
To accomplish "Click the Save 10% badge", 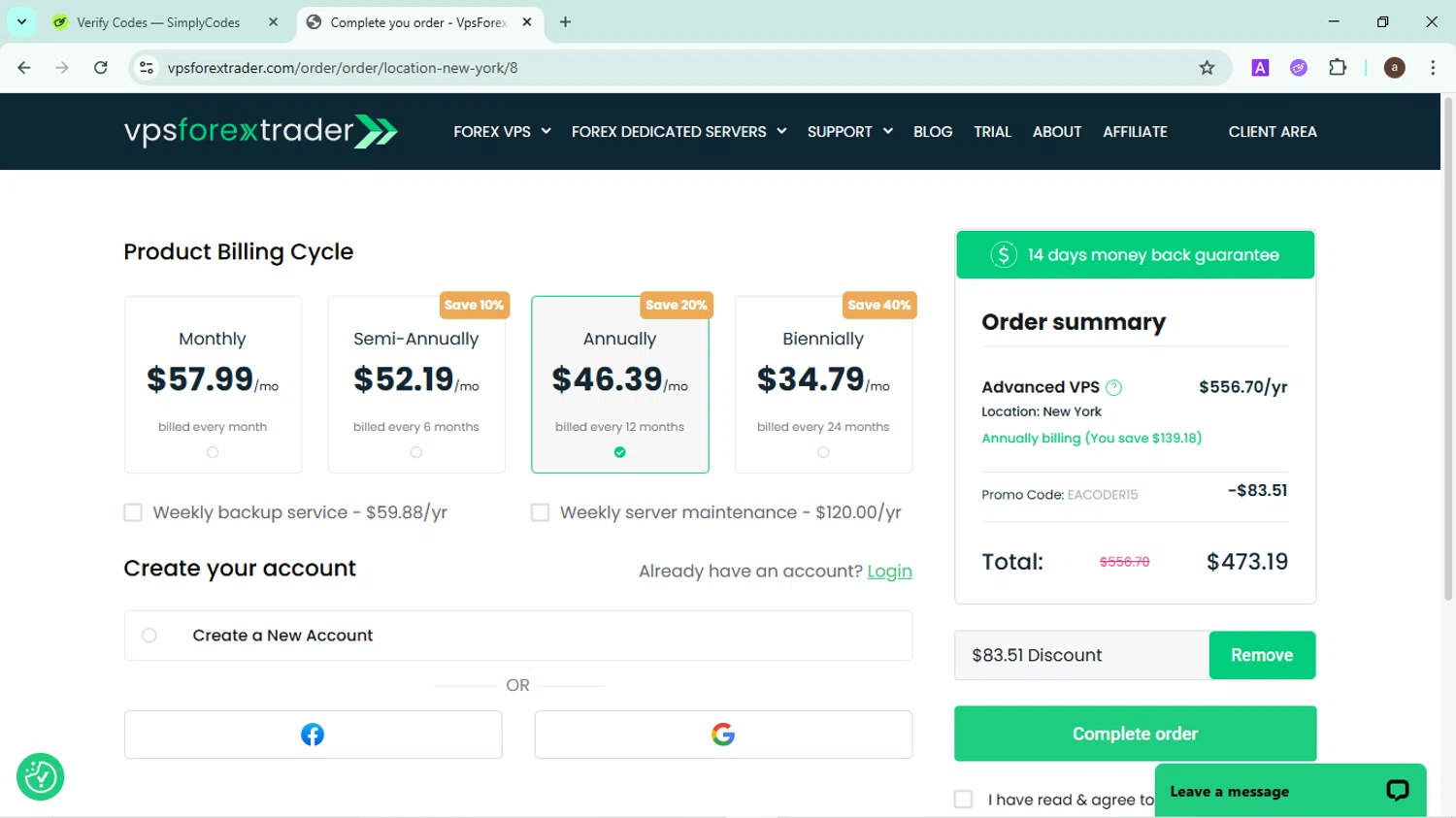I will click(474, 305).
